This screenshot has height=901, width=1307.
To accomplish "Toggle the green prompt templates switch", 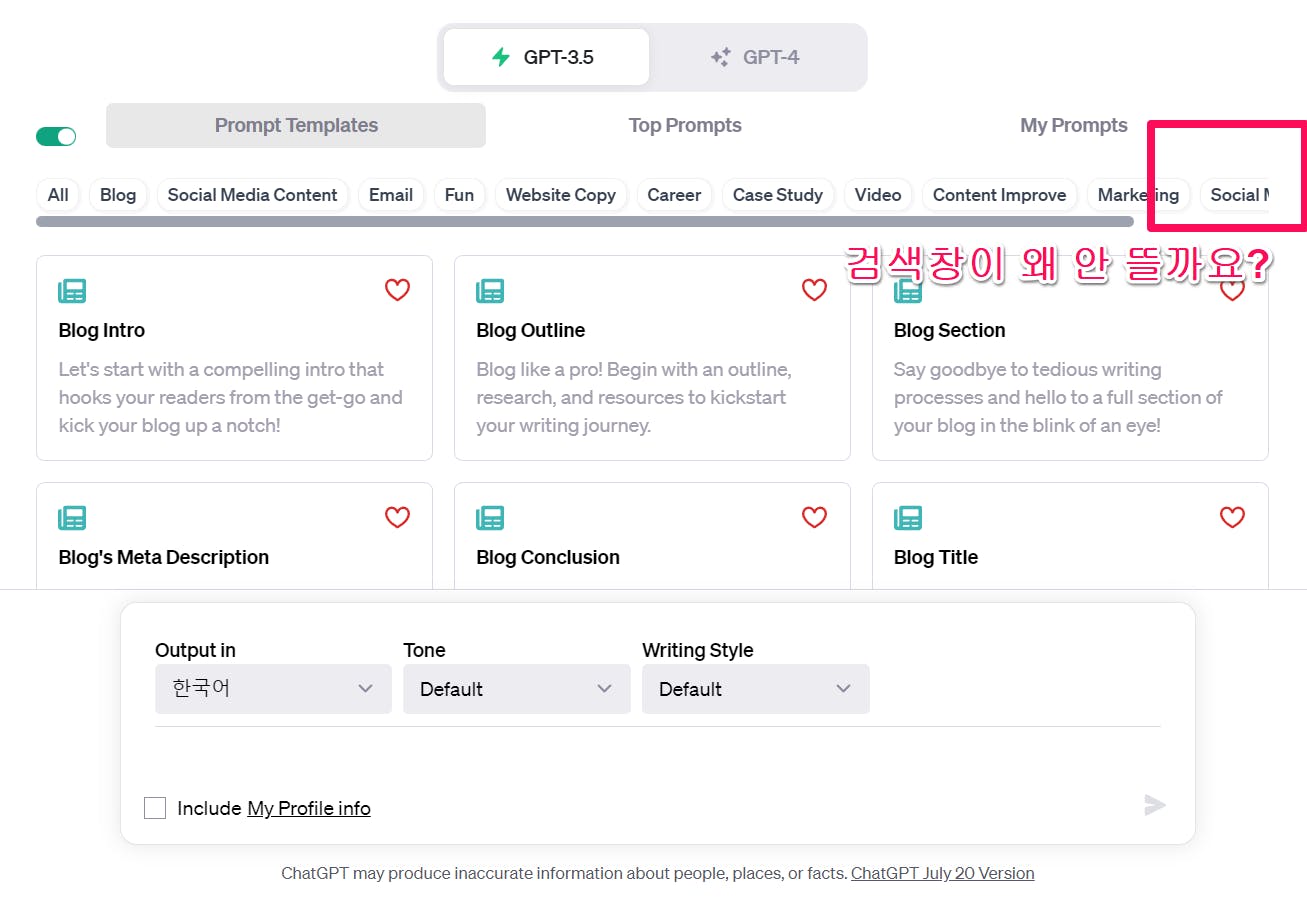I will coord(56,137).
